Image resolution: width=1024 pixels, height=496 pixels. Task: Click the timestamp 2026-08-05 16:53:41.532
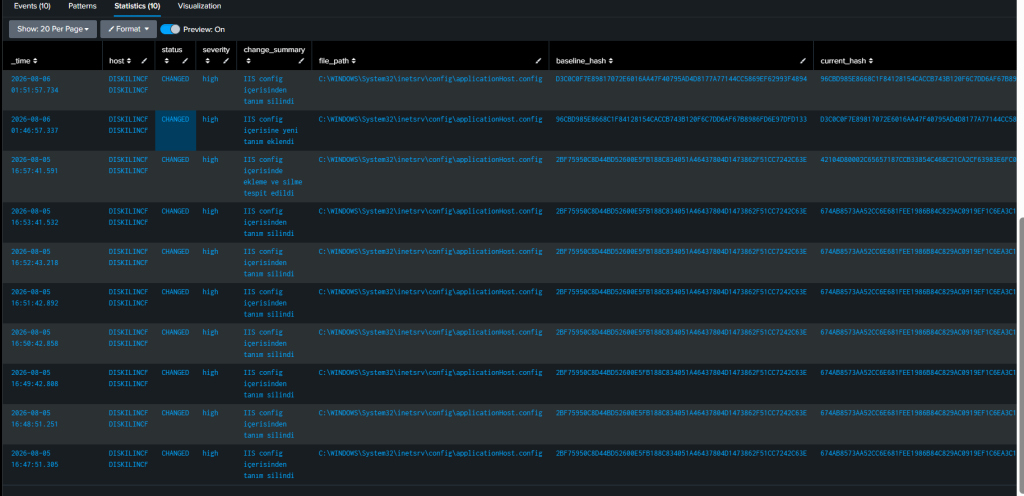pyautogui.click(x=35, y=217)
